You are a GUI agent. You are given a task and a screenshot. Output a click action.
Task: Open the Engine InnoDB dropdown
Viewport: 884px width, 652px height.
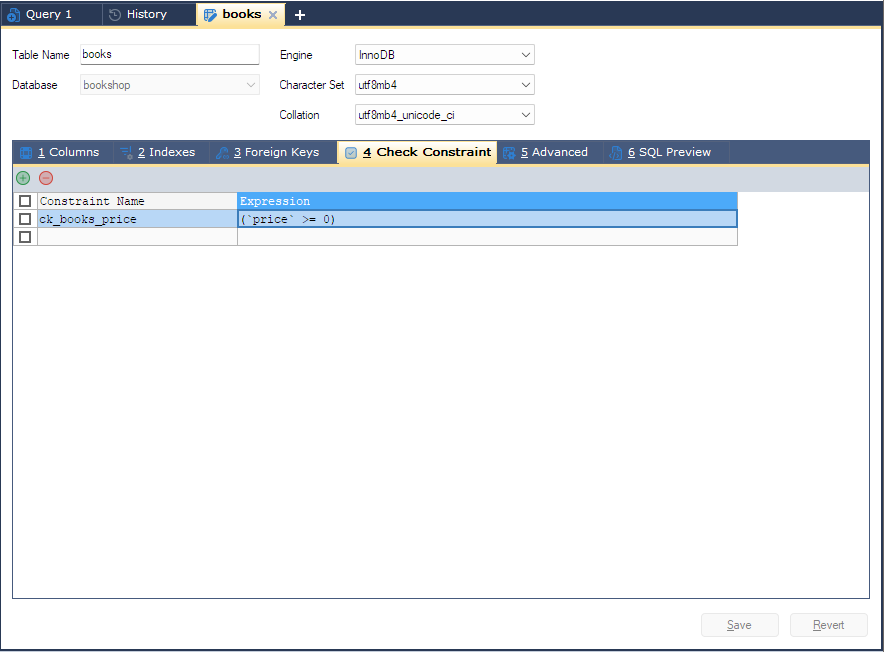(x=444, y=55)
